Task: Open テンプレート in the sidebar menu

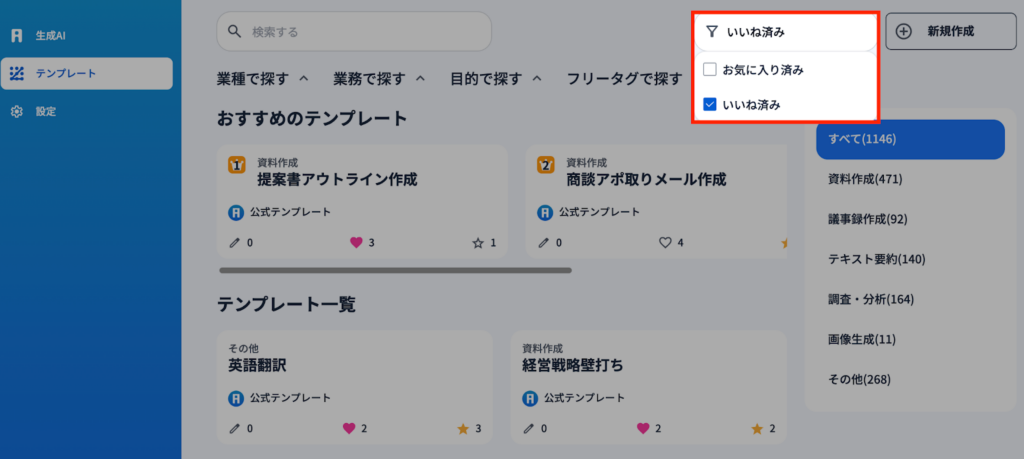Action: (86, 73)
